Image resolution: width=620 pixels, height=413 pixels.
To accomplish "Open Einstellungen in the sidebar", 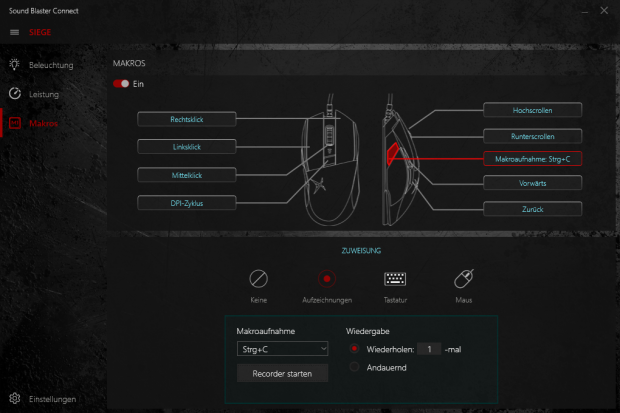I will click(52, 399).
